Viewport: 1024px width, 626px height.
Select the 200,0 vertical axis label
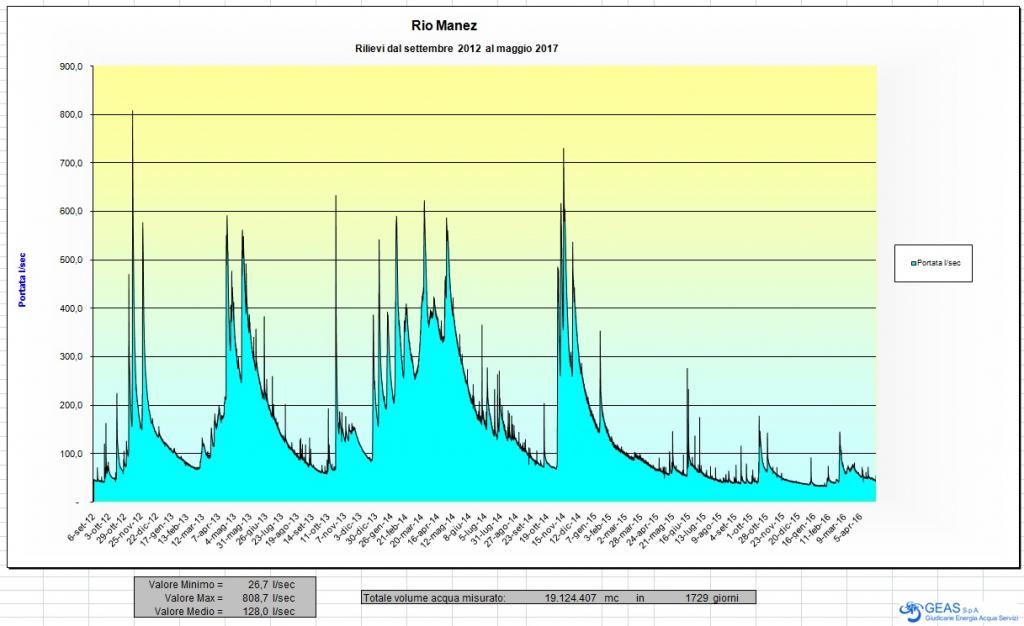tap(70, 405)
